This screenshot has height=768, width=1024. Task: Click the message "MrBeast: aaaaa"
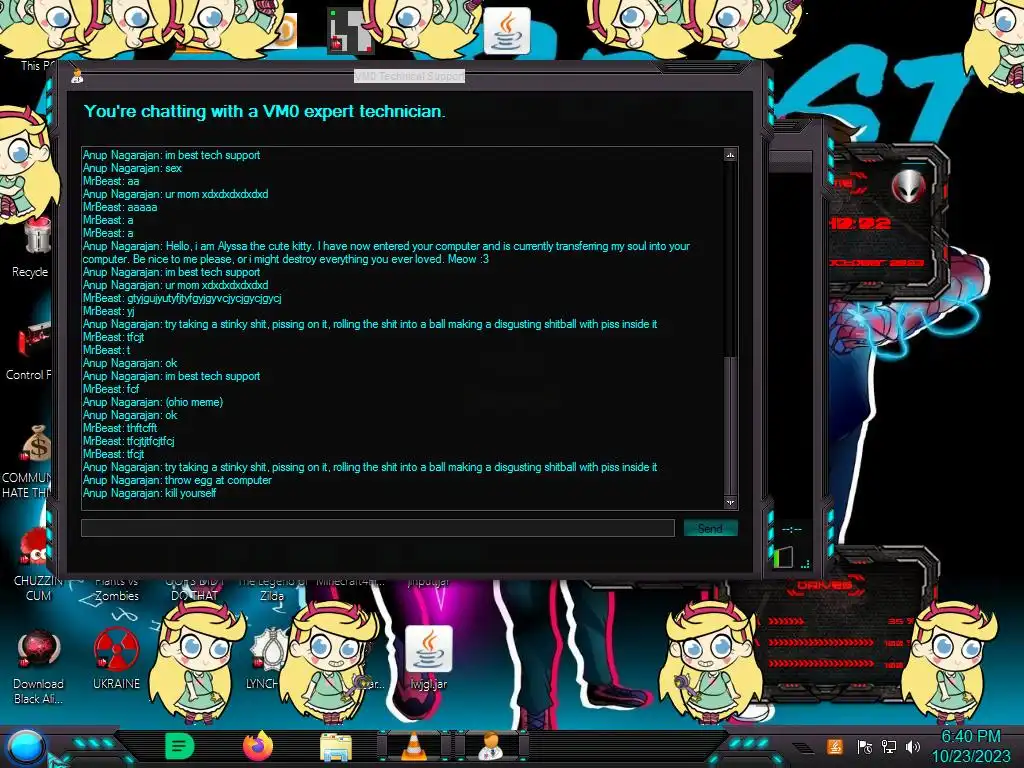[120, 207]
